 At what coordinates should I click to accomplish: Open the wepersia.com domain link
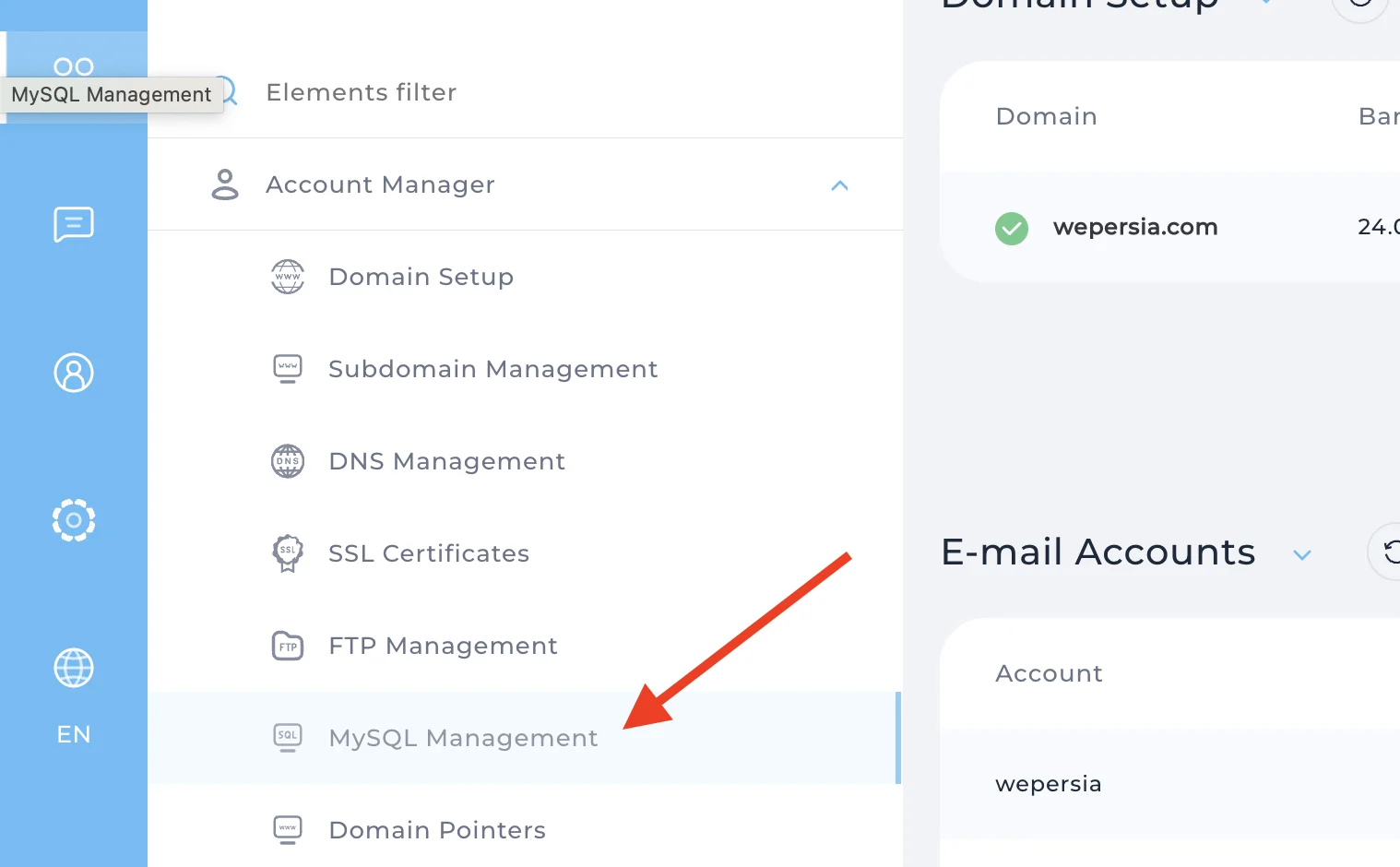coord(1135,227)
